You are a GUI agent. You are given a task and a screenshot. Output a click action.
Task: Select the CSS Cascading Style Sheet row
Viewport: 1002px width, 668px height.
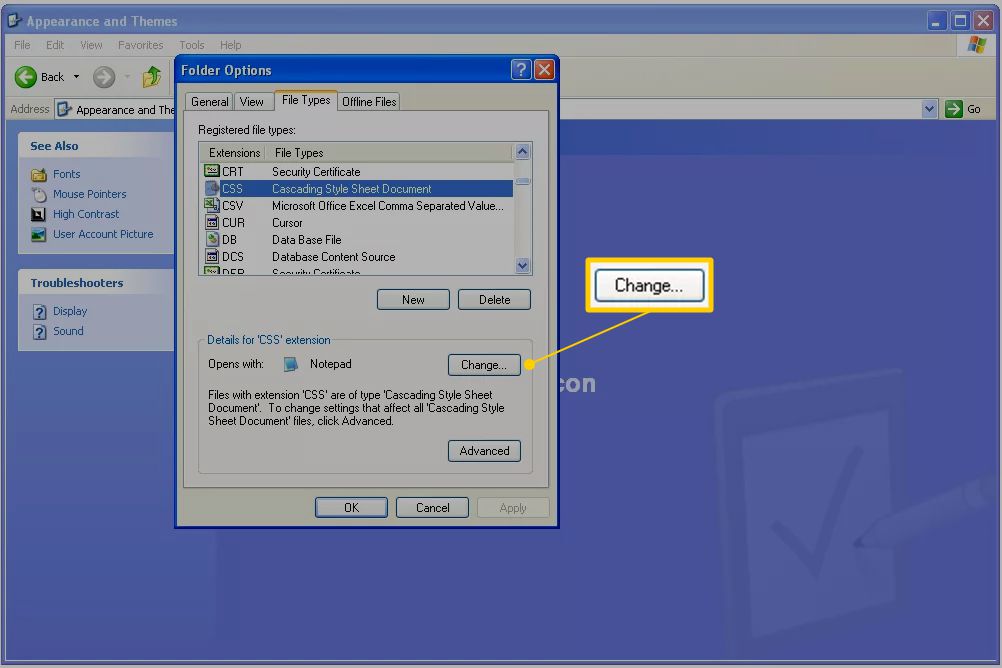(x=358, y=189)
